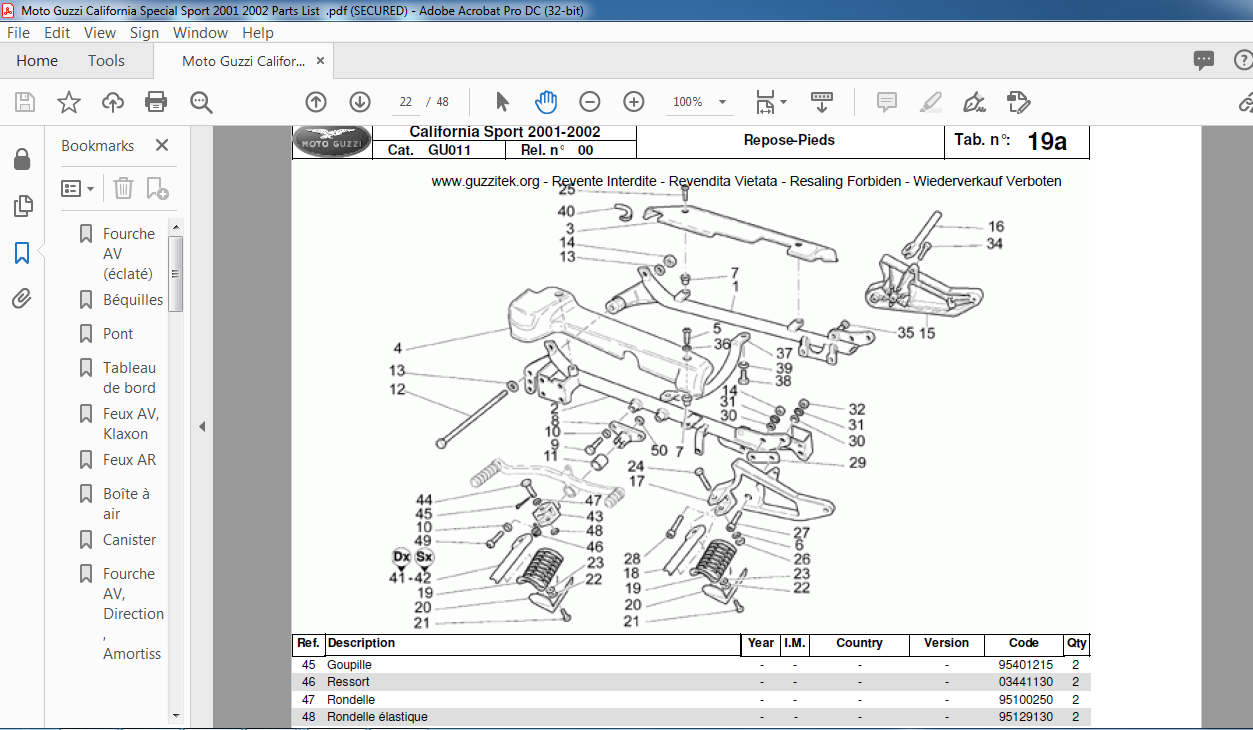Print the document with printer icon
This screenshot has height=730, width=1253.
(x=156, y=102)
